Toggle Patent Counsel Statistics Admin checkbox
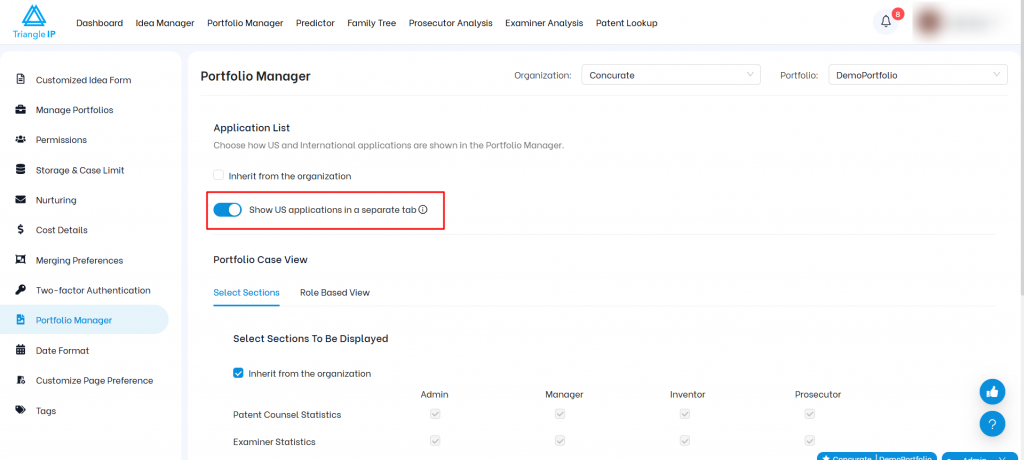The height and width of the screenshot is (460, 1024). click(435, 414)
